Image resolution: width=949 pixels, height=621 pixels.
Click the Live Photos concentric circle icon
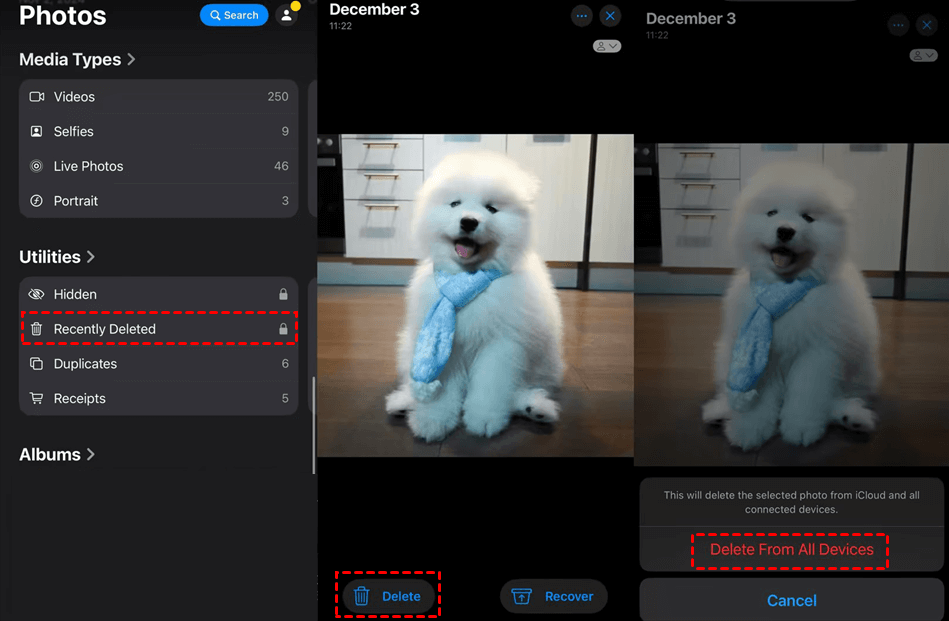[36, 166]
